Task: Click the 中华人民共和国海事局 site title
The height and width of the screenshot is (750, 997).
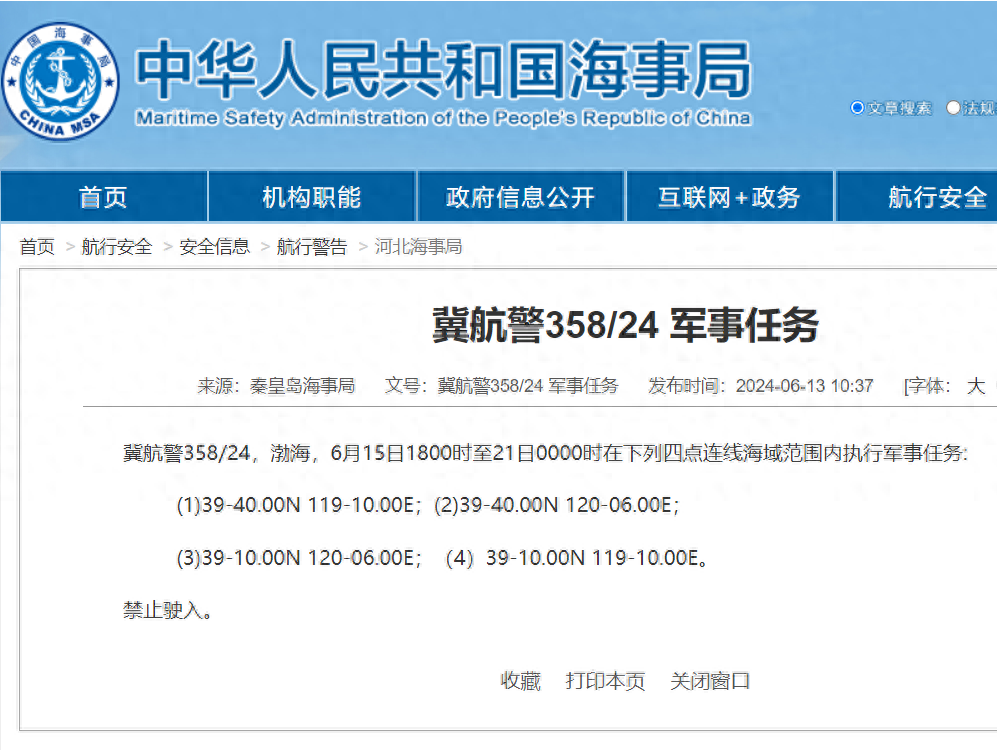Action: 443,69
